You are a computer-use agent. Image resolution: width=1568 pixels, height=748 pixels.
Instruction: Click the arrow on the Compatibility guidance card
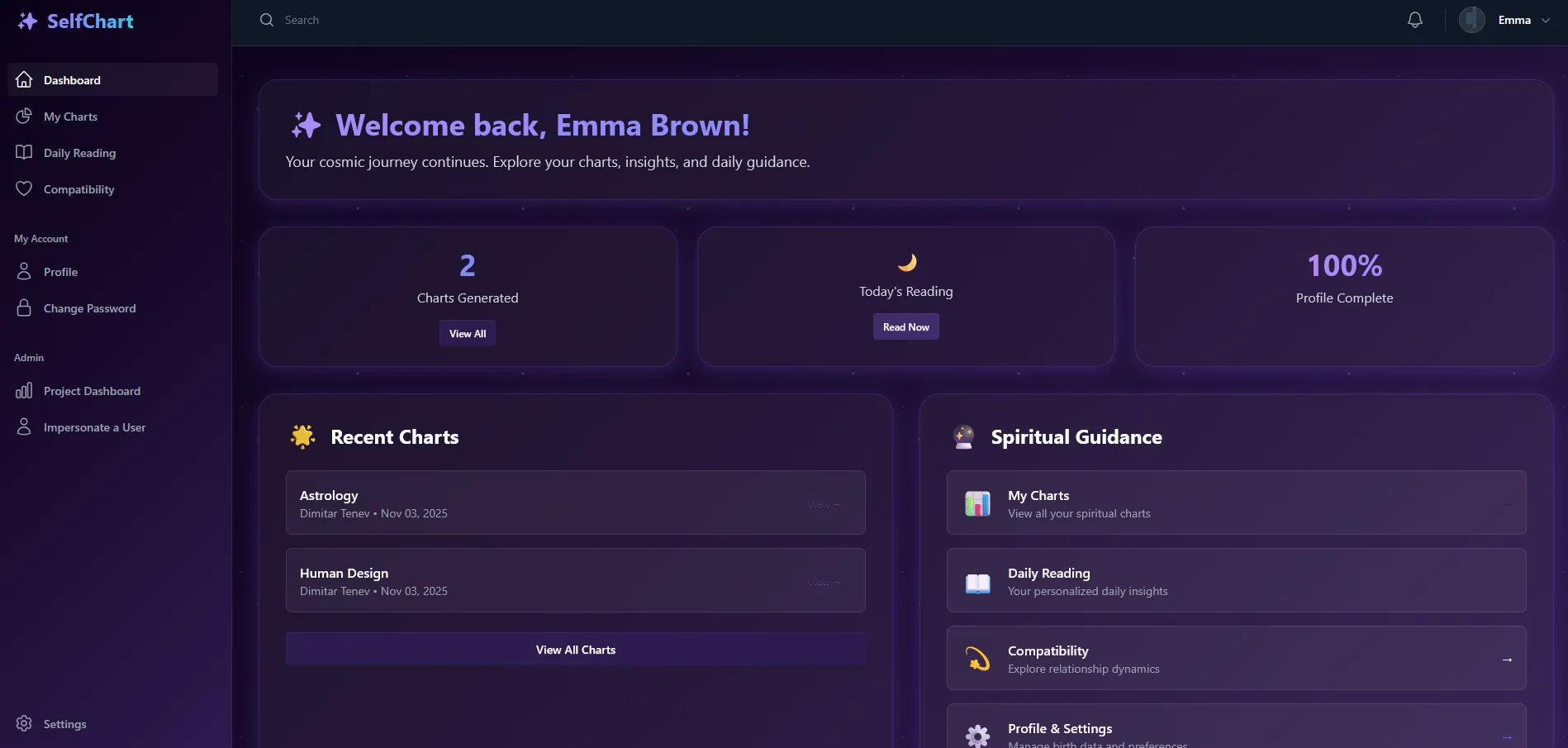pyautogui.click(x=1507, y=660)
